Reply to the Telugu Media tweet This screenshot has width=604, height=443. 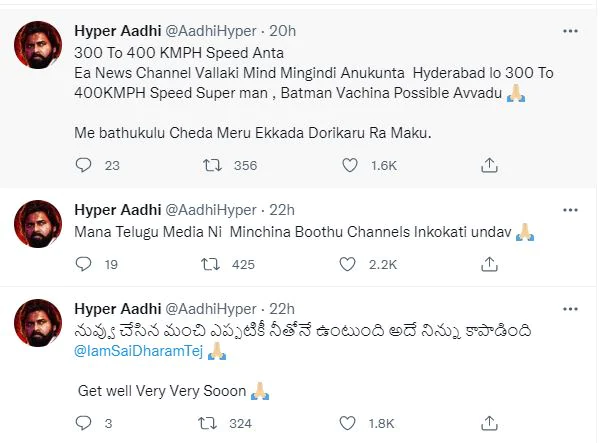(84, 264)
